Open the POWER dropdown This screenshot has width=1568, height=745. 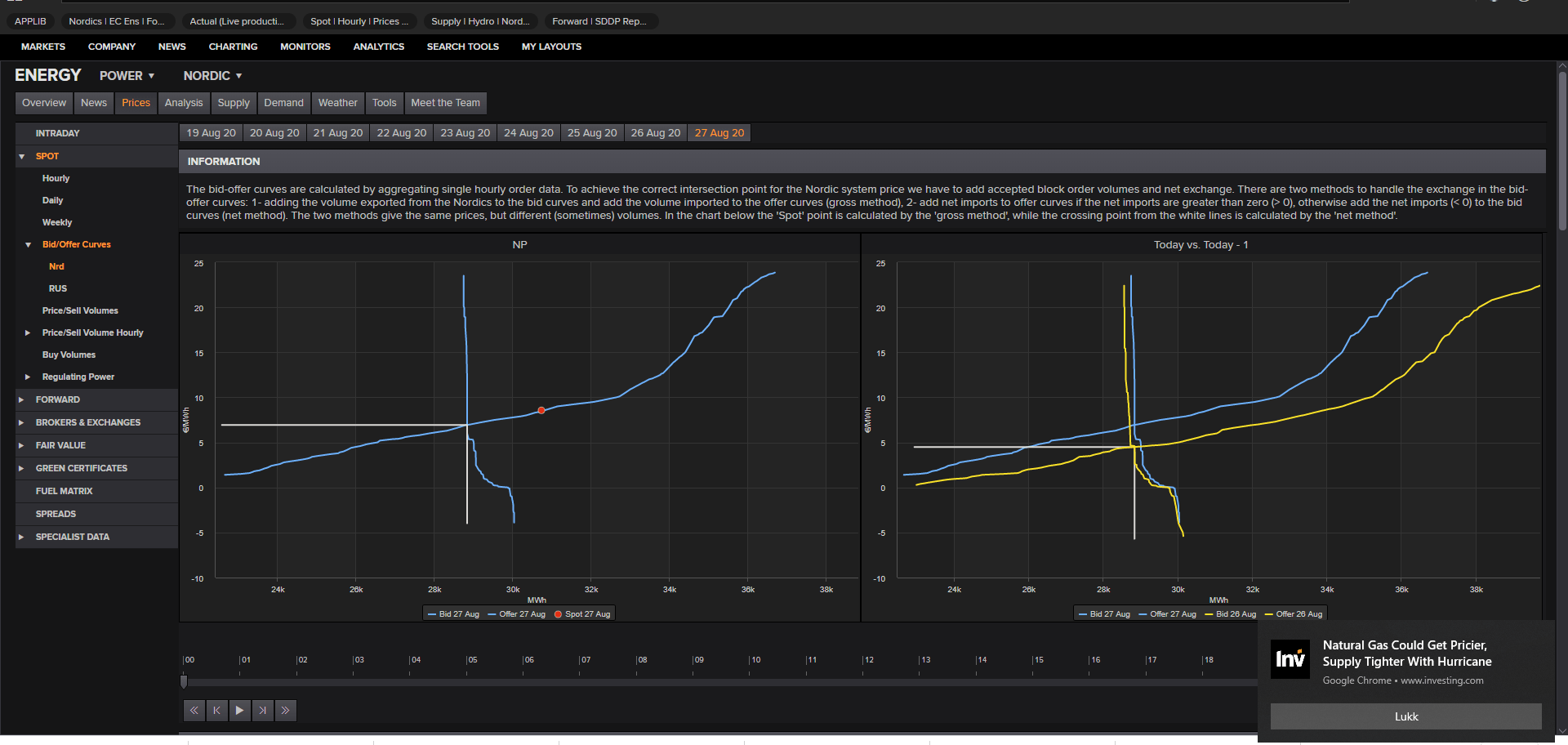[127, 76]
